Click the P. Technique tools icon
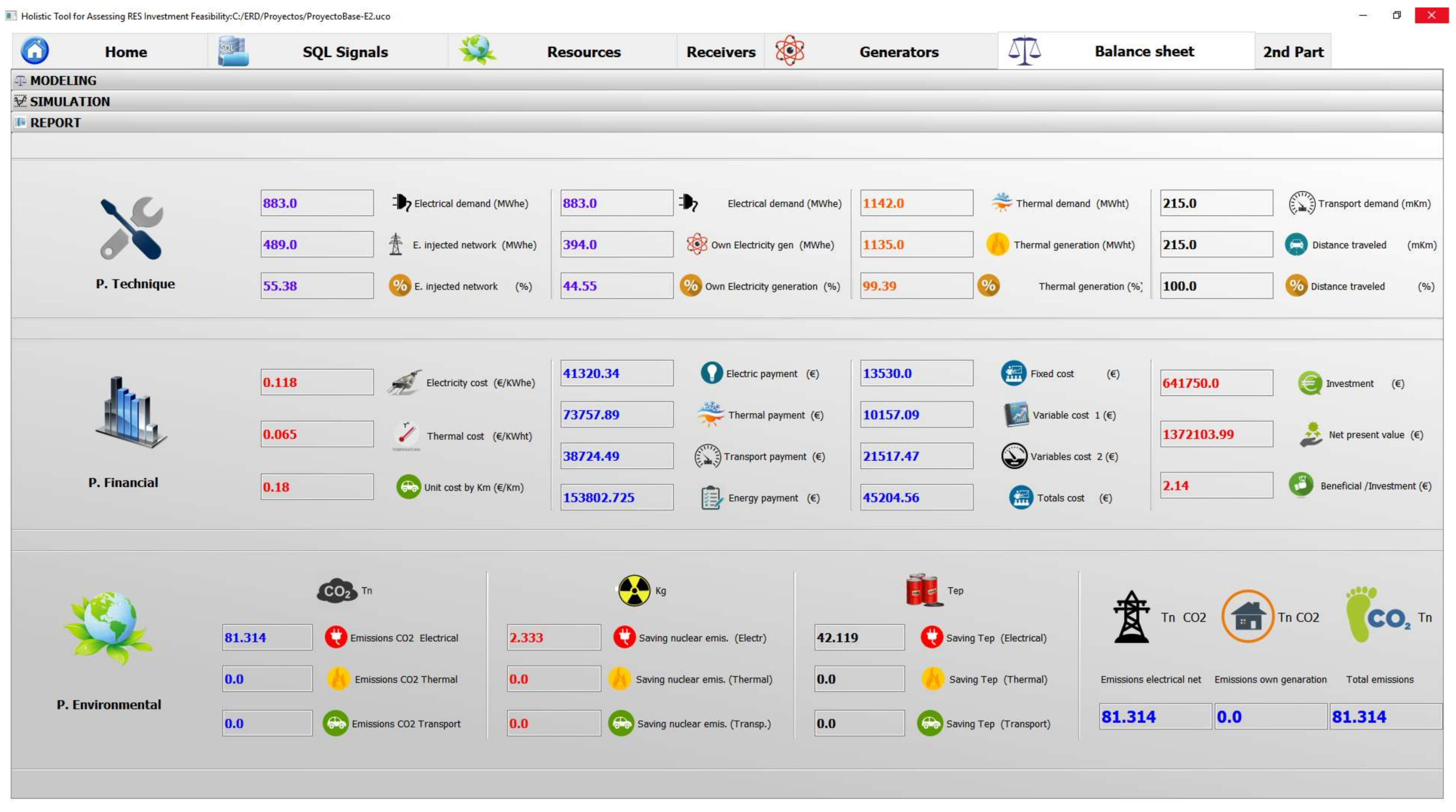Viewport: 1456px width, 812px height. tap(132, 228)
